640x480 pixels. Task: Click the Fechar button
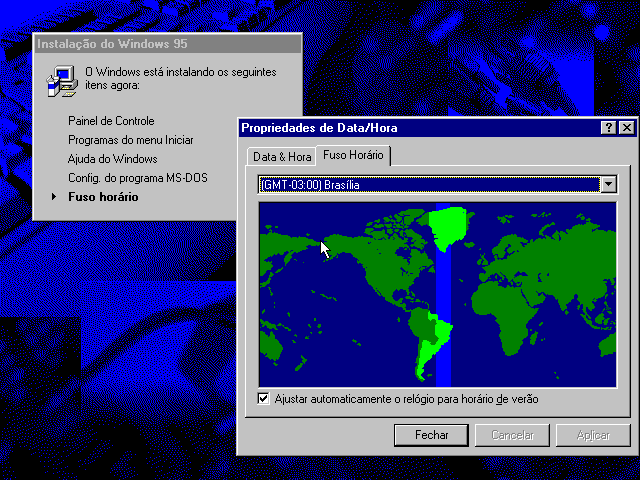coord(431,435)
